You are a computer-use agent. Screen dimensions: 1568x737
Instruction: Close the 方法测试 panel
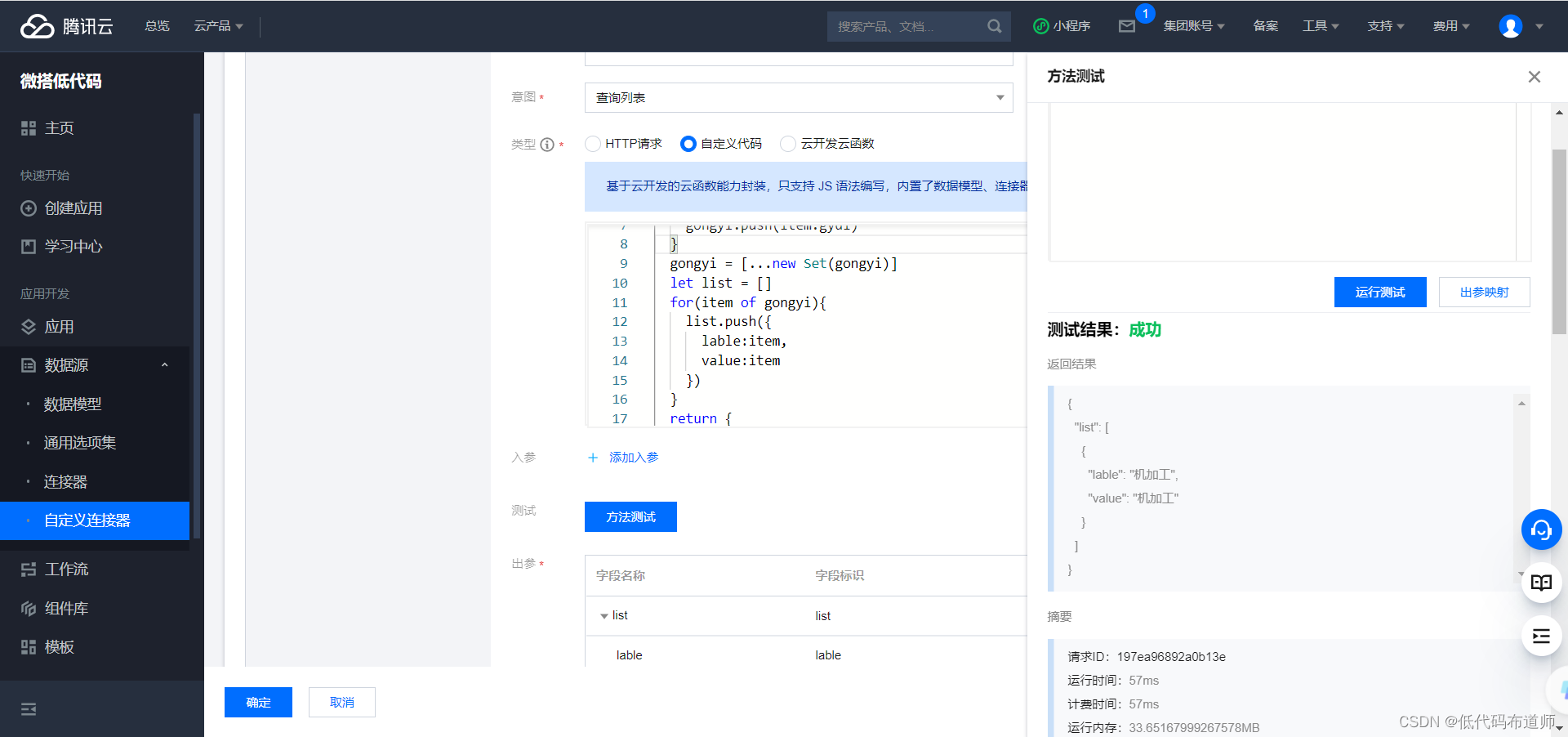point(1535,77)
